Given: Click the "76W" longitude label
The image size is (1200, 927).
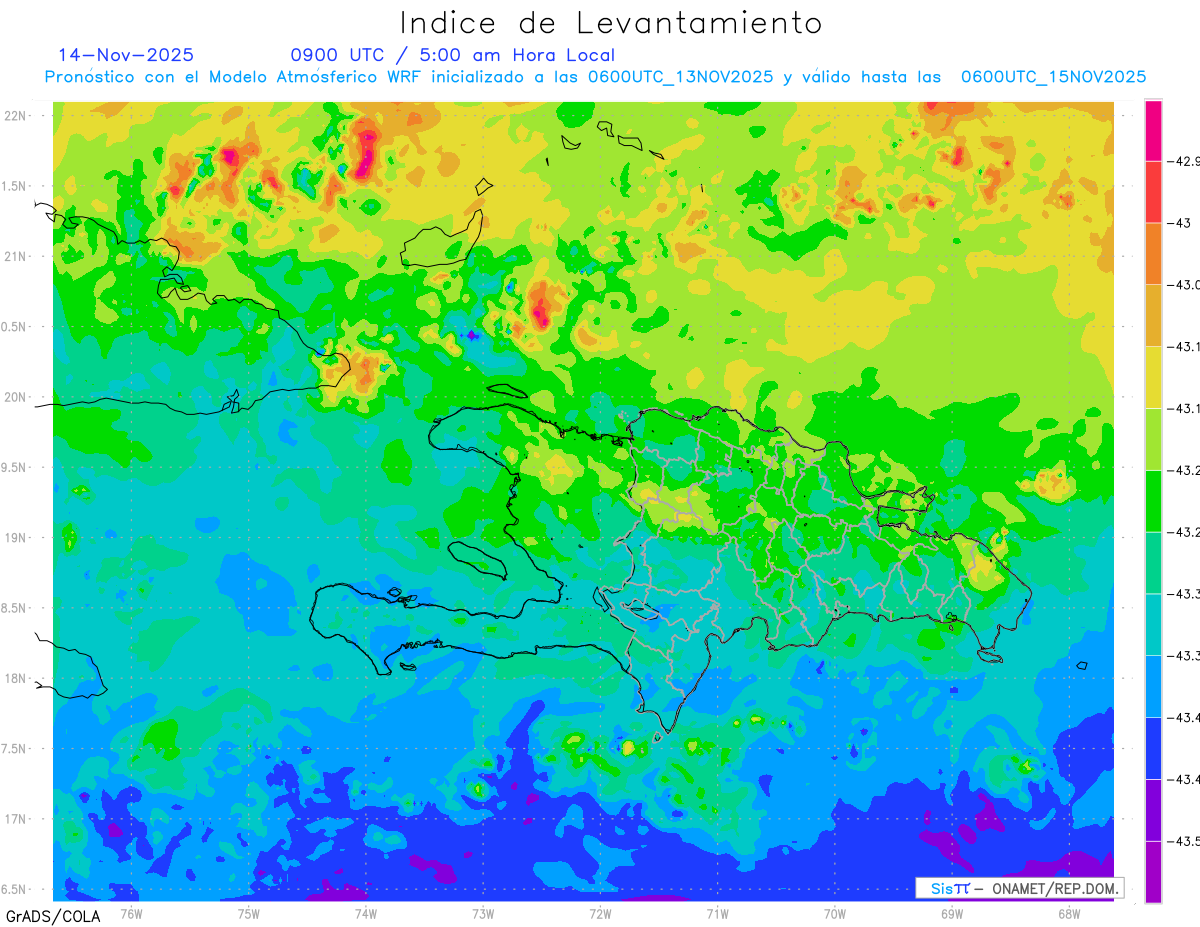Looking at the screenshot, I should [131, 913].
